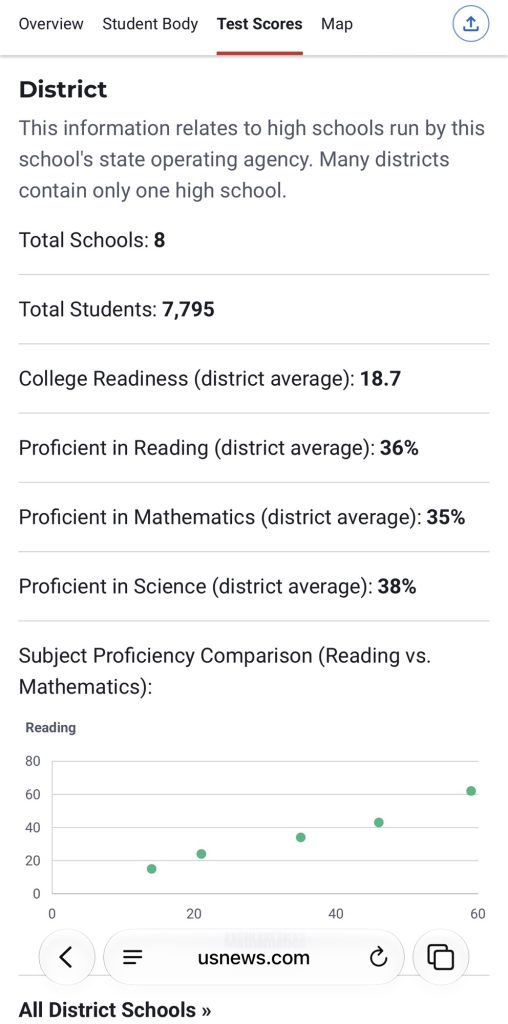Click the Total Students 7,795 row
508x1024 pixels.
tap(253, 309)
